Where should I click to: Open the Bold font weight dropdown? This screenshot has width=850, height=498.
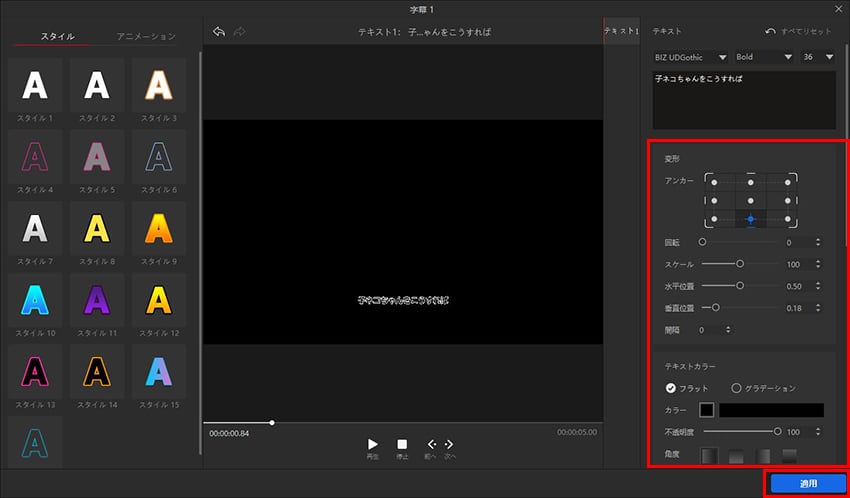click(x=764, y=57)
